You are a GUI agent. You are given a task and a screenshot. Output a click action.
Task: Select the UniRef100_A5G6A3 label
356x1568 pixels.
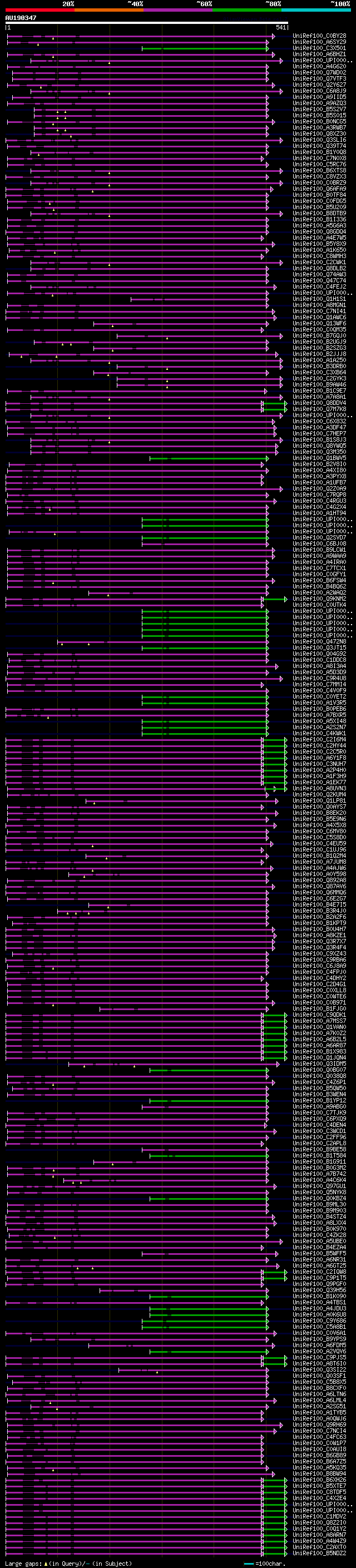319,225
